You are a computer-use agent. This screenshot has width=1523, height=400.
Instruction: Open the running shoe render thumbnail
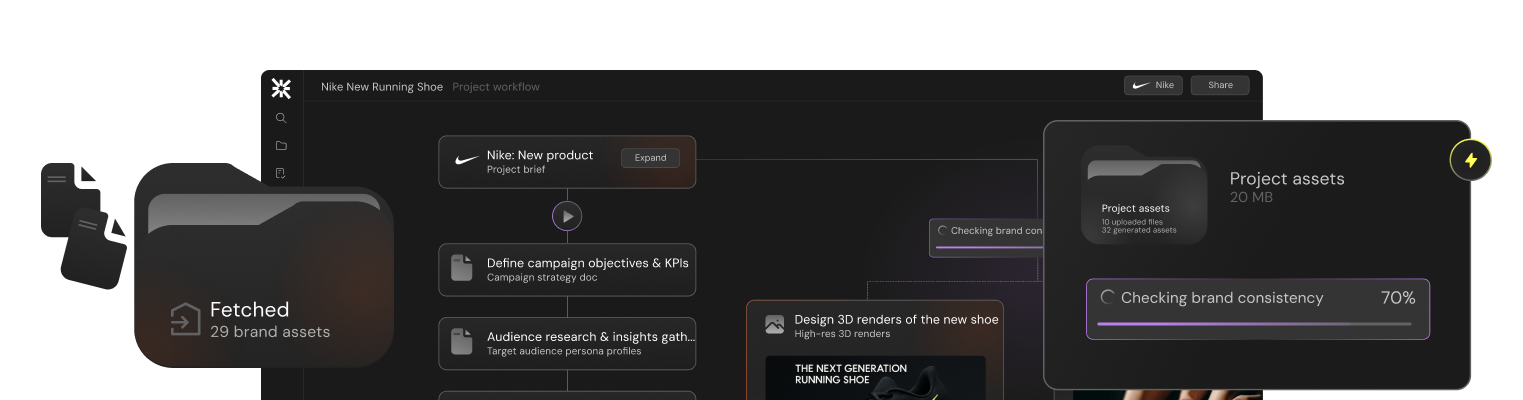(875, 378)
